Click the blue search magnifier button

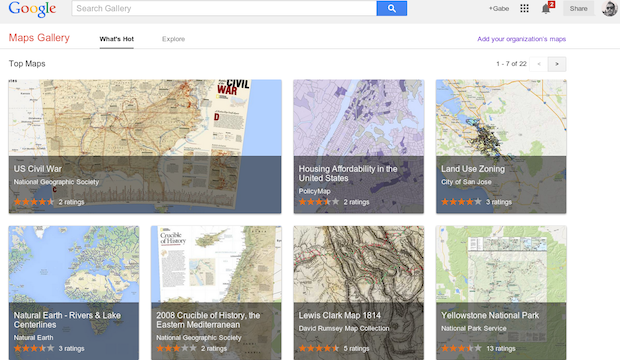[391, 8]
